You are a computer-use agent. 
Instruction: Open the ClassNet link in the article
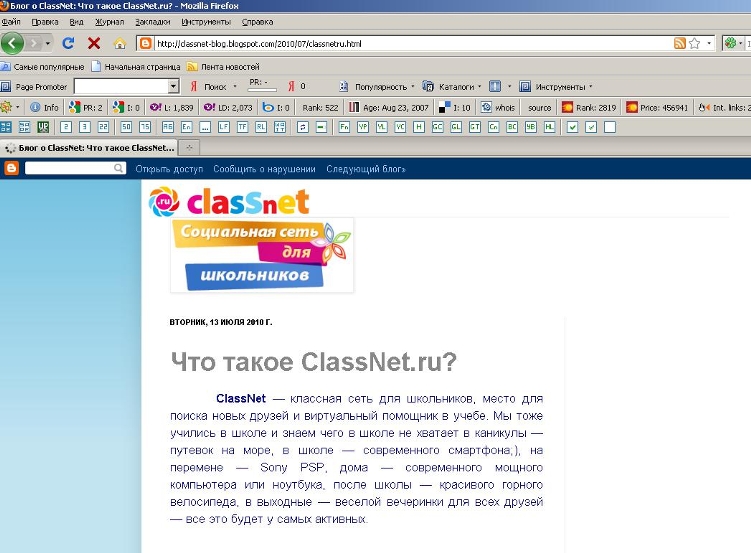(x=240, y=398)
